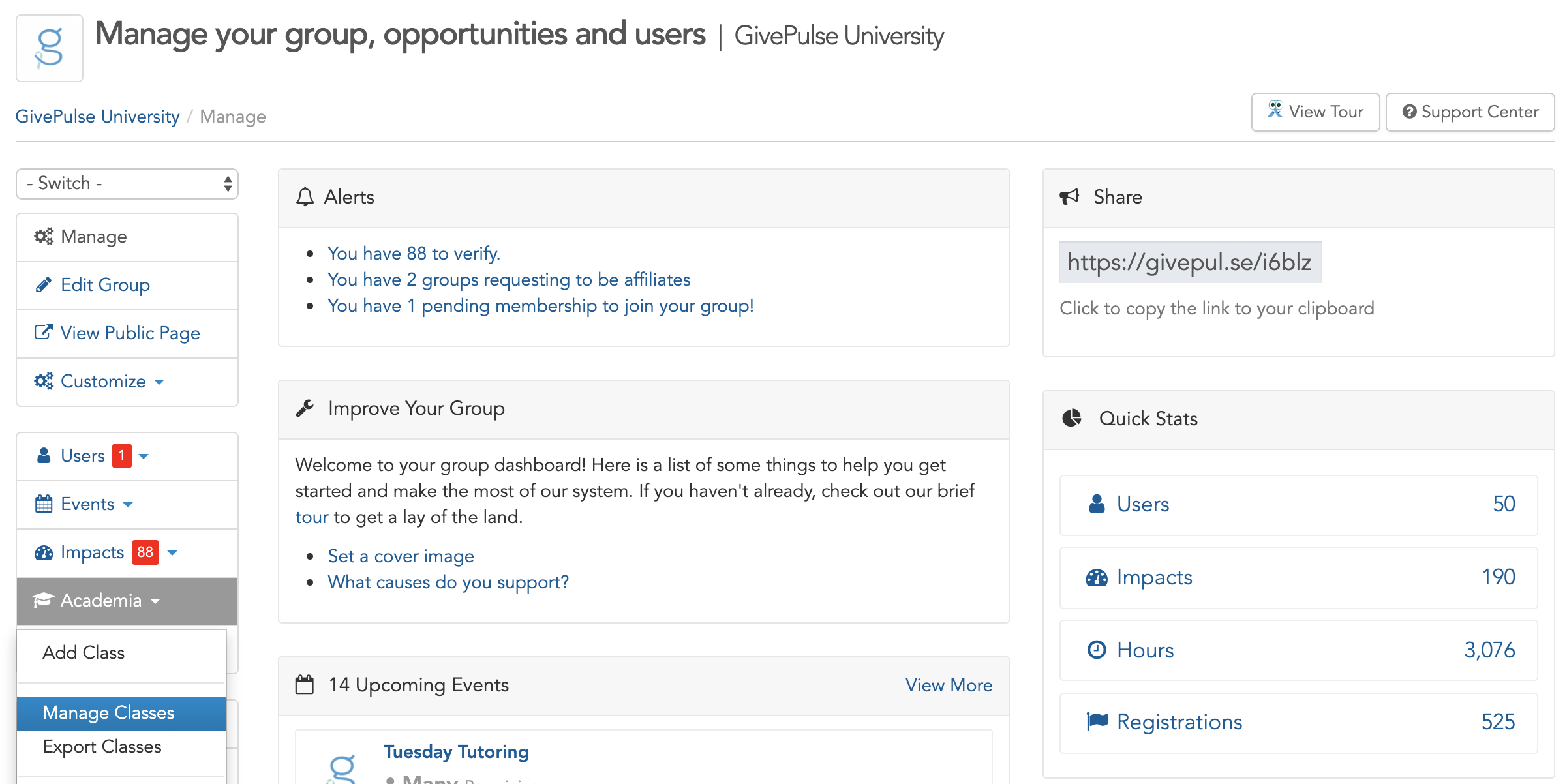Open 'Set a cover image' link
The image size is (1567, 784).
tap(401, 556)
